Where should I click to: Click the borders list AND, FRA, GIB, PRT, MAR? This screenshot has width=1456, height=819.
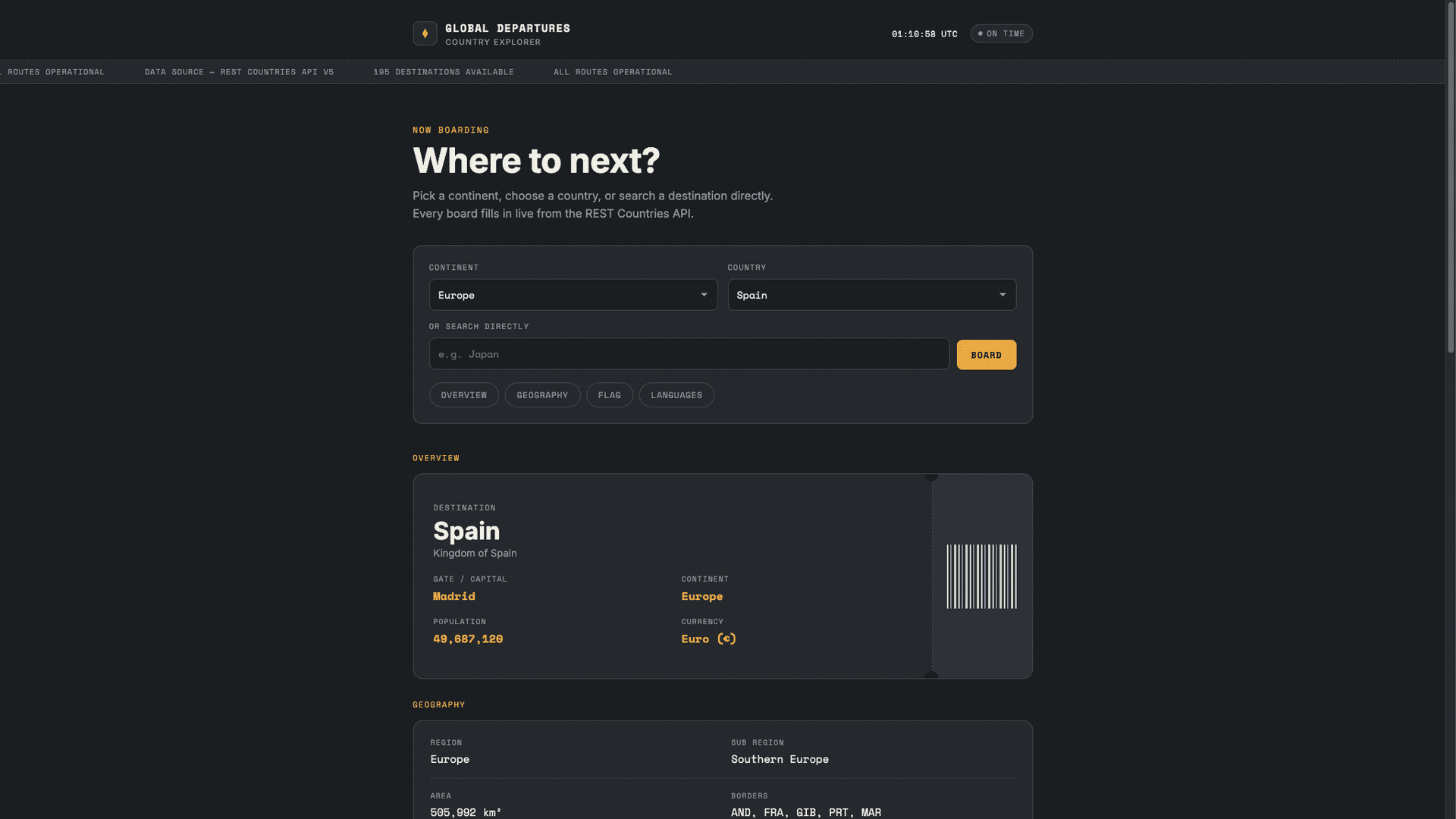805,812
